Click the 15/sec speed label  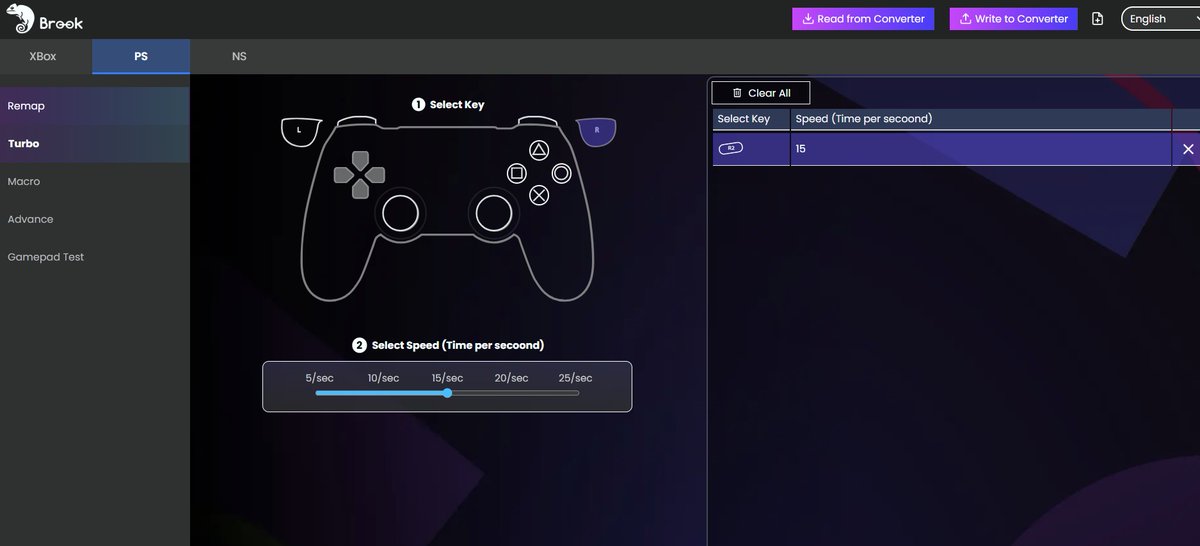[x=447, y=378]
